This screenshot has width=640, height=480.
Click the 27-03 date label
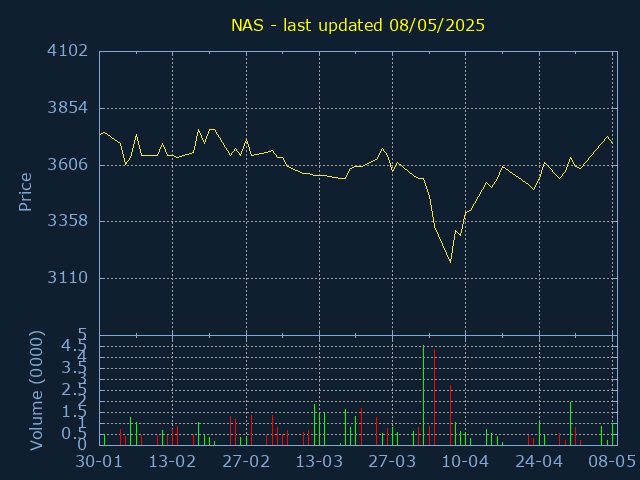coord(392,462)
